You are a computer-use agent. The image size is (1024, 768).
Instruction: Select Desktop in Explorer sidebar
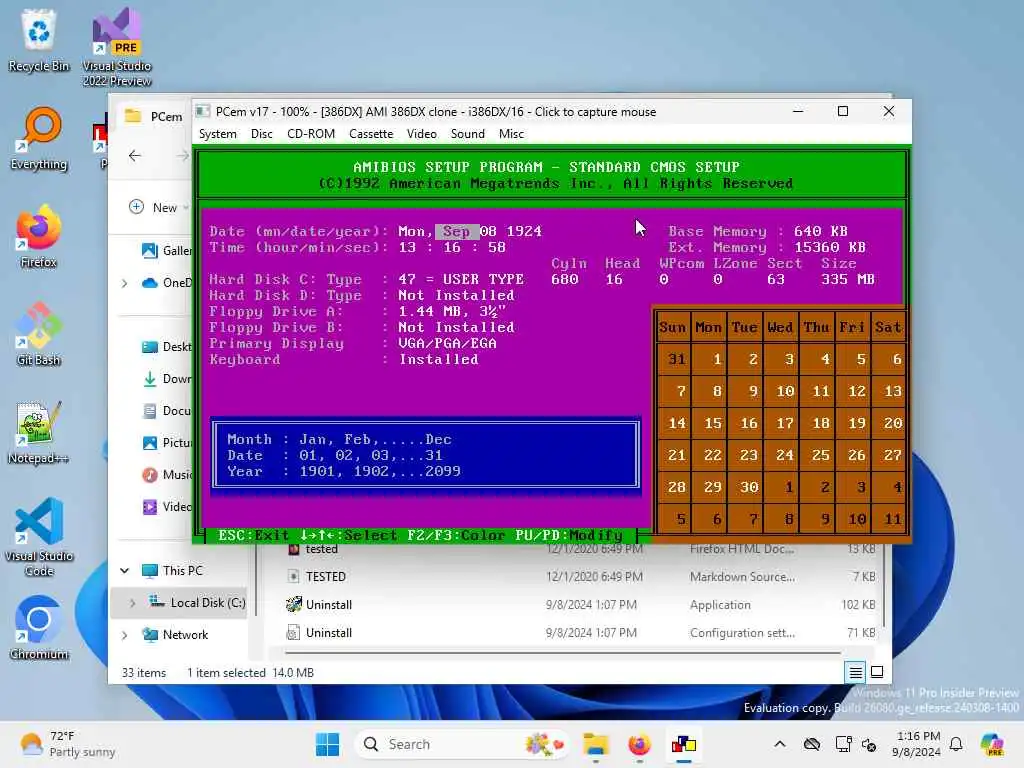(x=166, y=347)
